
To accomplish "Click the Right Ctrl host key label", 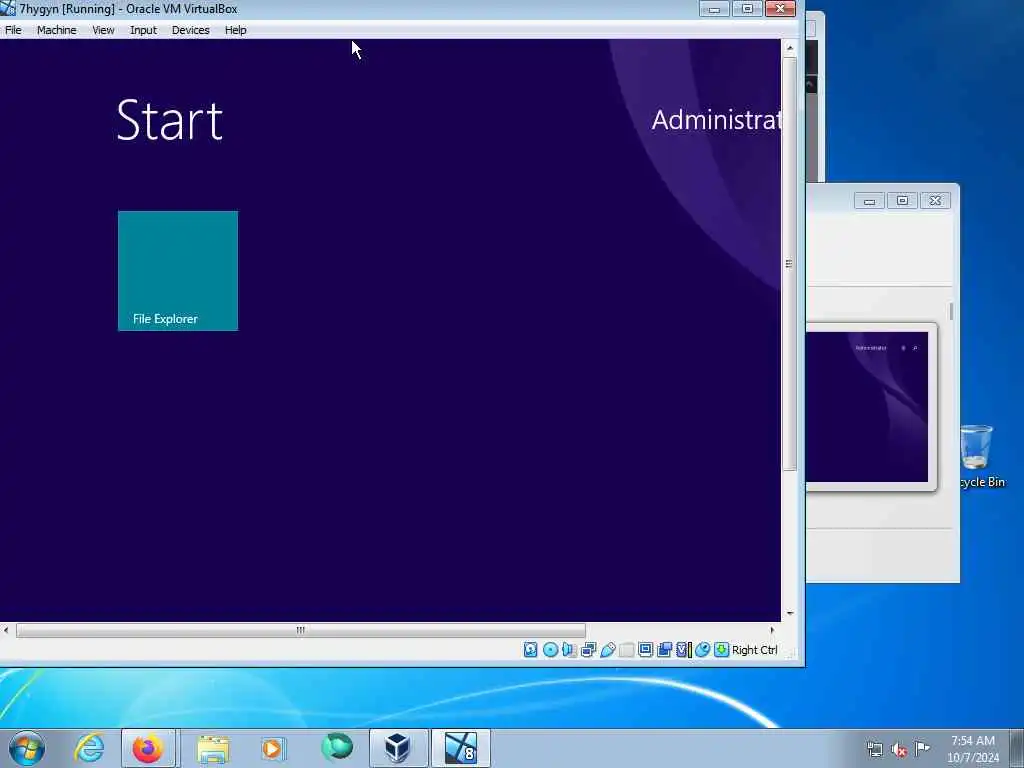I will click(x=755, y=650).
